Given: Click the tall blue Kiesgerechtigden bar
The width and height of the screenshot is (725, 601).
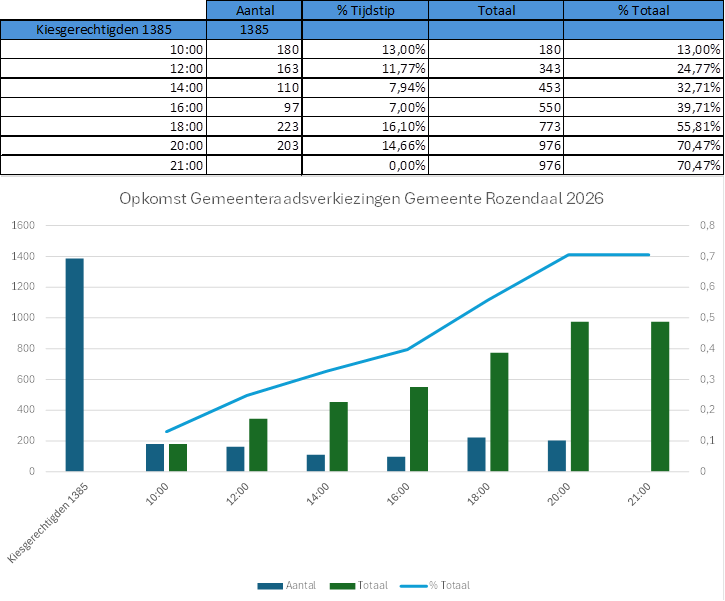Looking at the screenshot, I should (x=75, y=364).
